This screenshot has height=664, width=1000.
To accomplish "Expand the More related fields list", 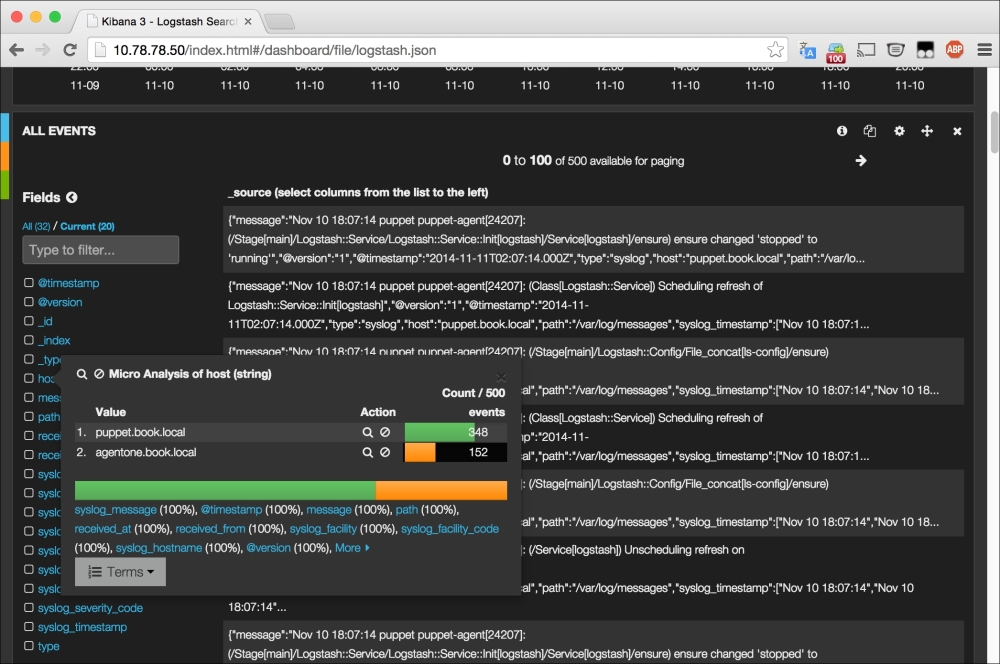I will 352,548.
